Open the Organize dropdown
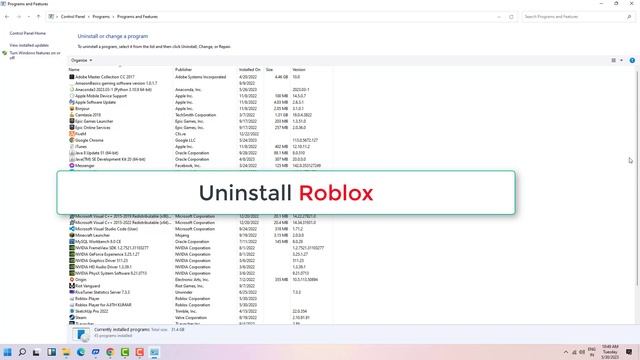 pos(81,60)
